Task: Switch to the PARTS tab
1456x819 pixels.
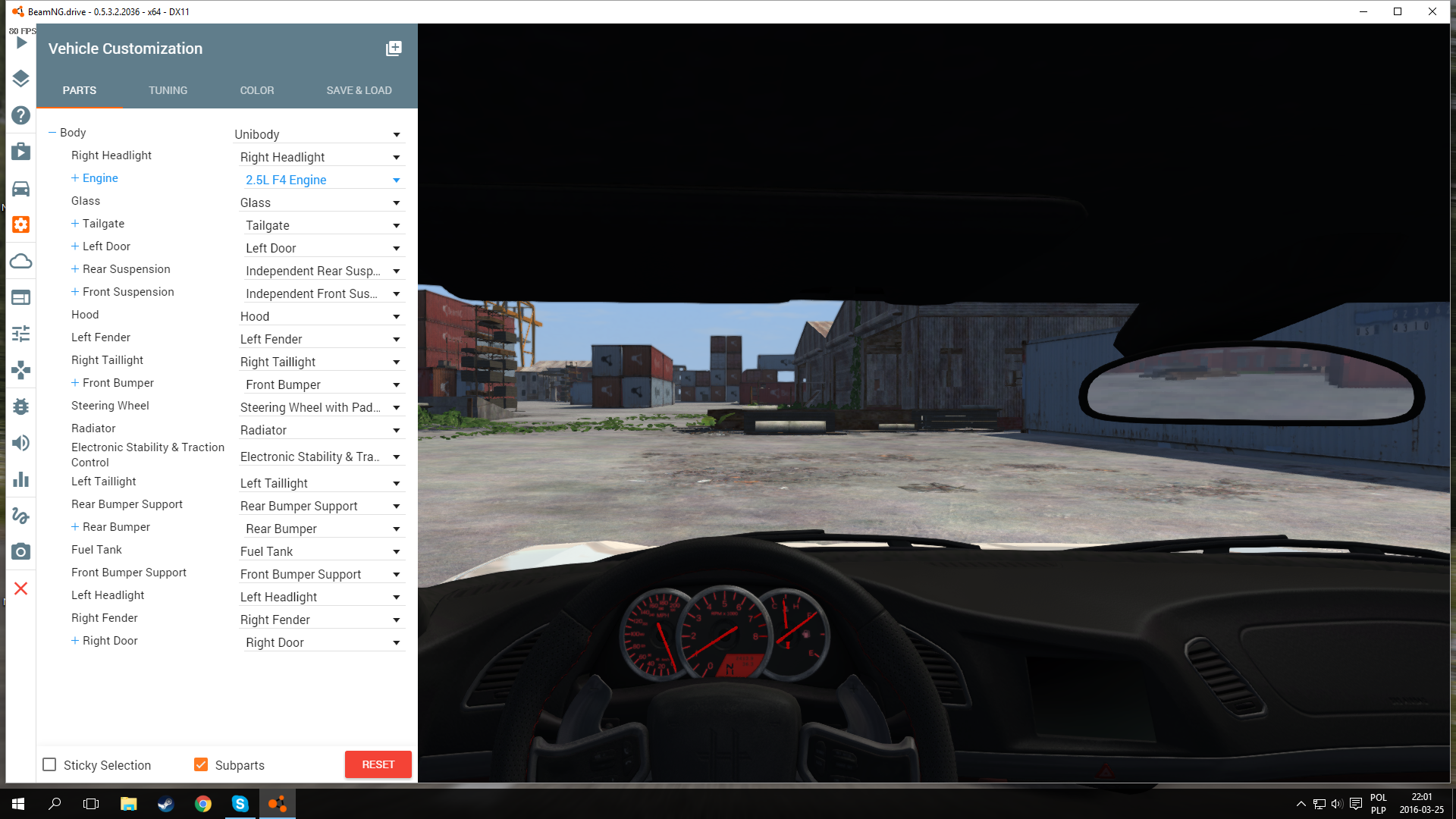Action: pyautogui.click(x=80, y=90)
